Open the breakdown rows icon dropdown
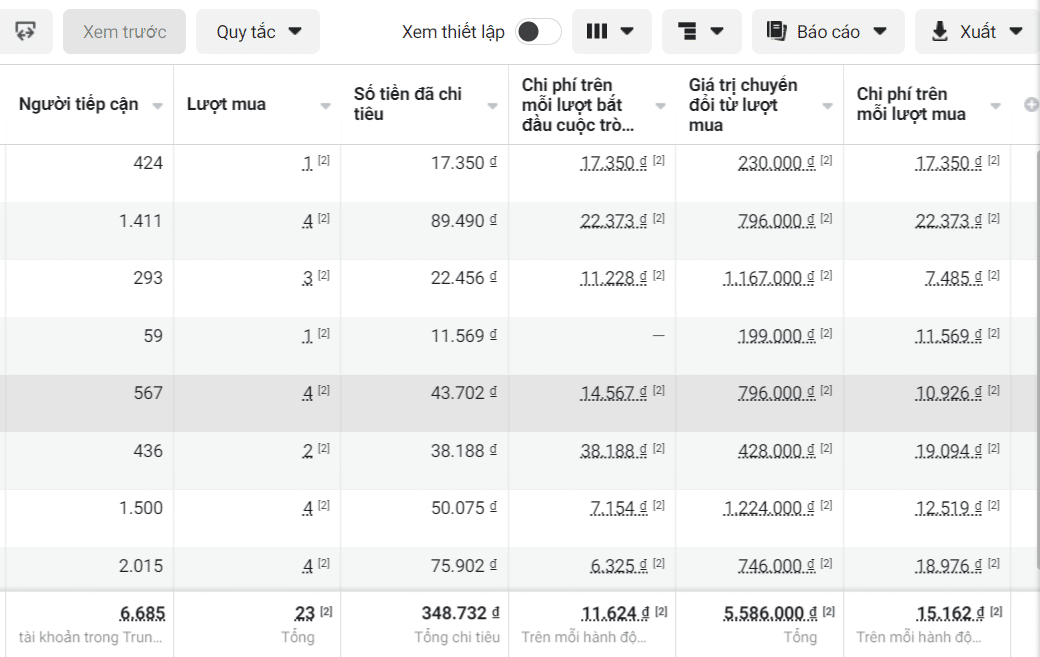 click(x=701, y=31)
